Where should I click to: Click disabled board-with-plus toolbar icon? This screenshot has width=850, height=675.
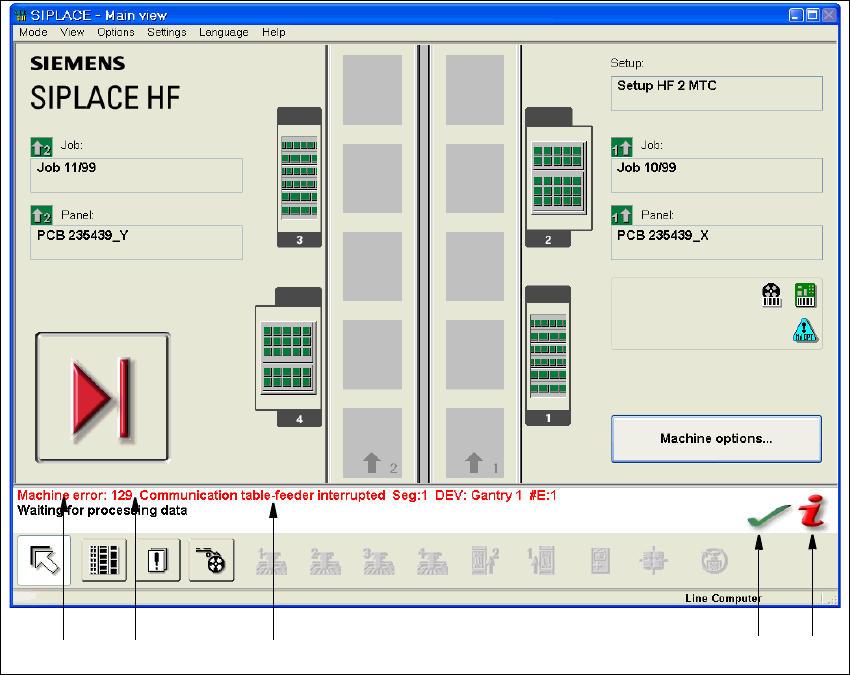(600, 561)
